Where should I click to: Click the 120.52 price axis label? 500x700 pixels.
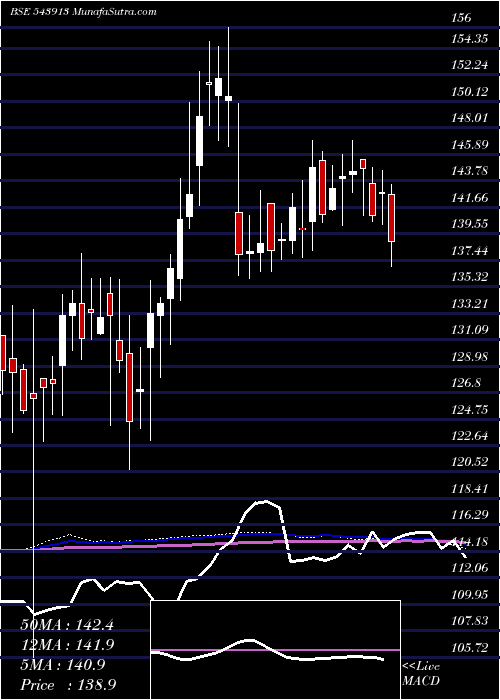pos(470,462)
